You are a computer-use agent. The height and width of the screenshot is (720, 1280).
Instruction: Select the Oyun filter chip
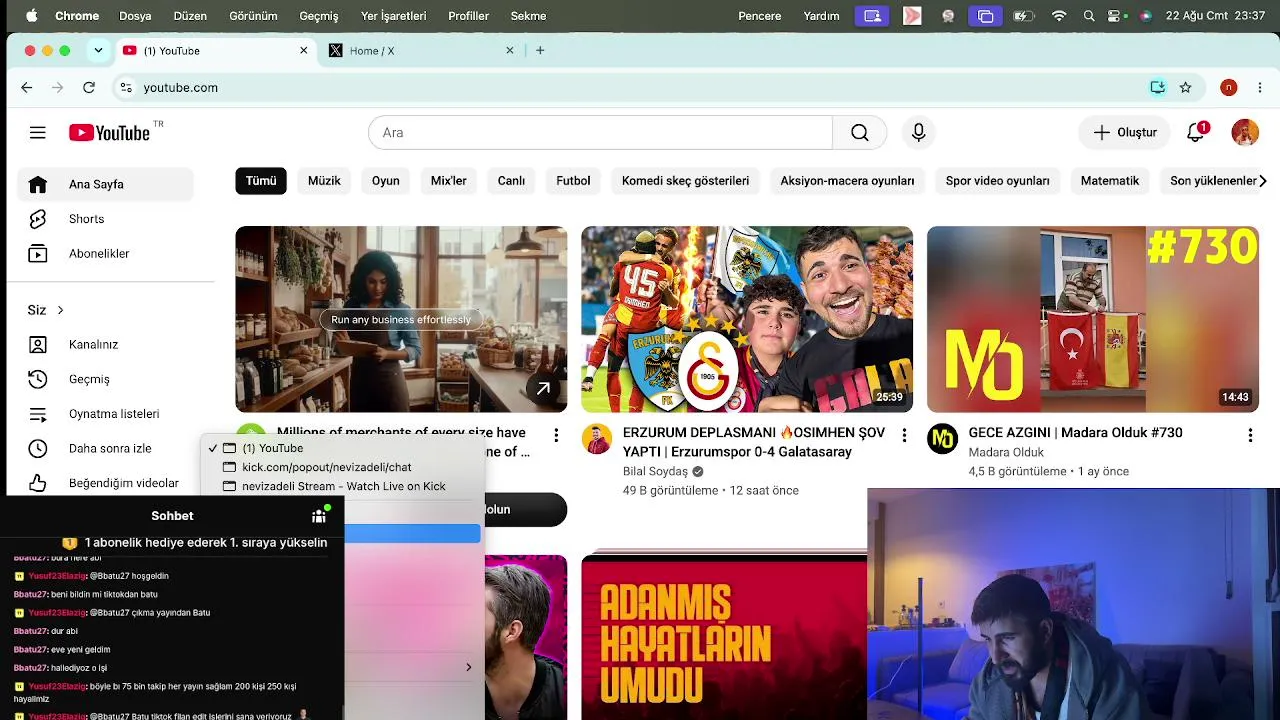pos(386,181)
